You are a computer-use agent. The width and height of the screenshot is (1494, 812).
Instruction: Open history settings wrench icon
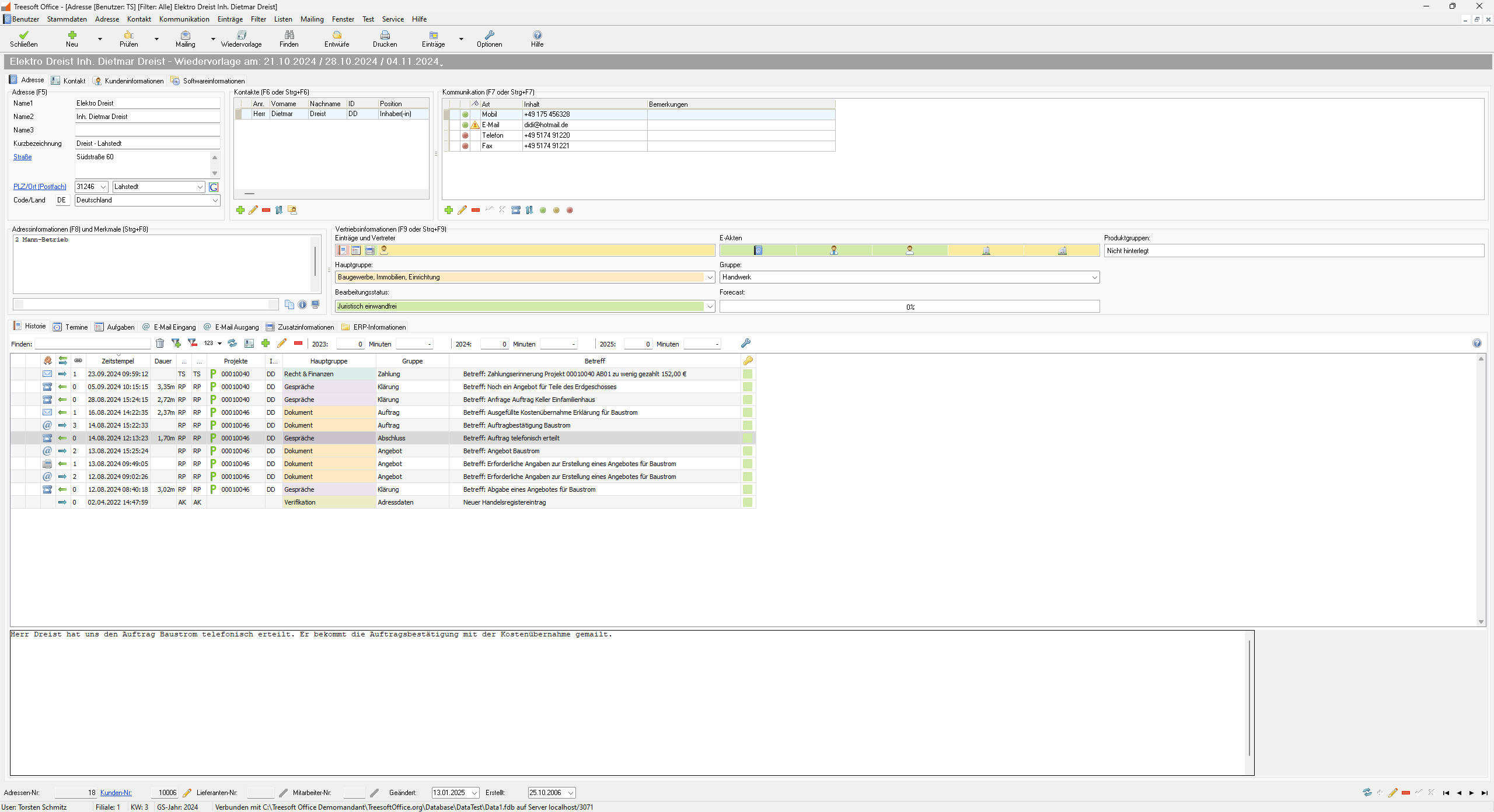(745, 344)
